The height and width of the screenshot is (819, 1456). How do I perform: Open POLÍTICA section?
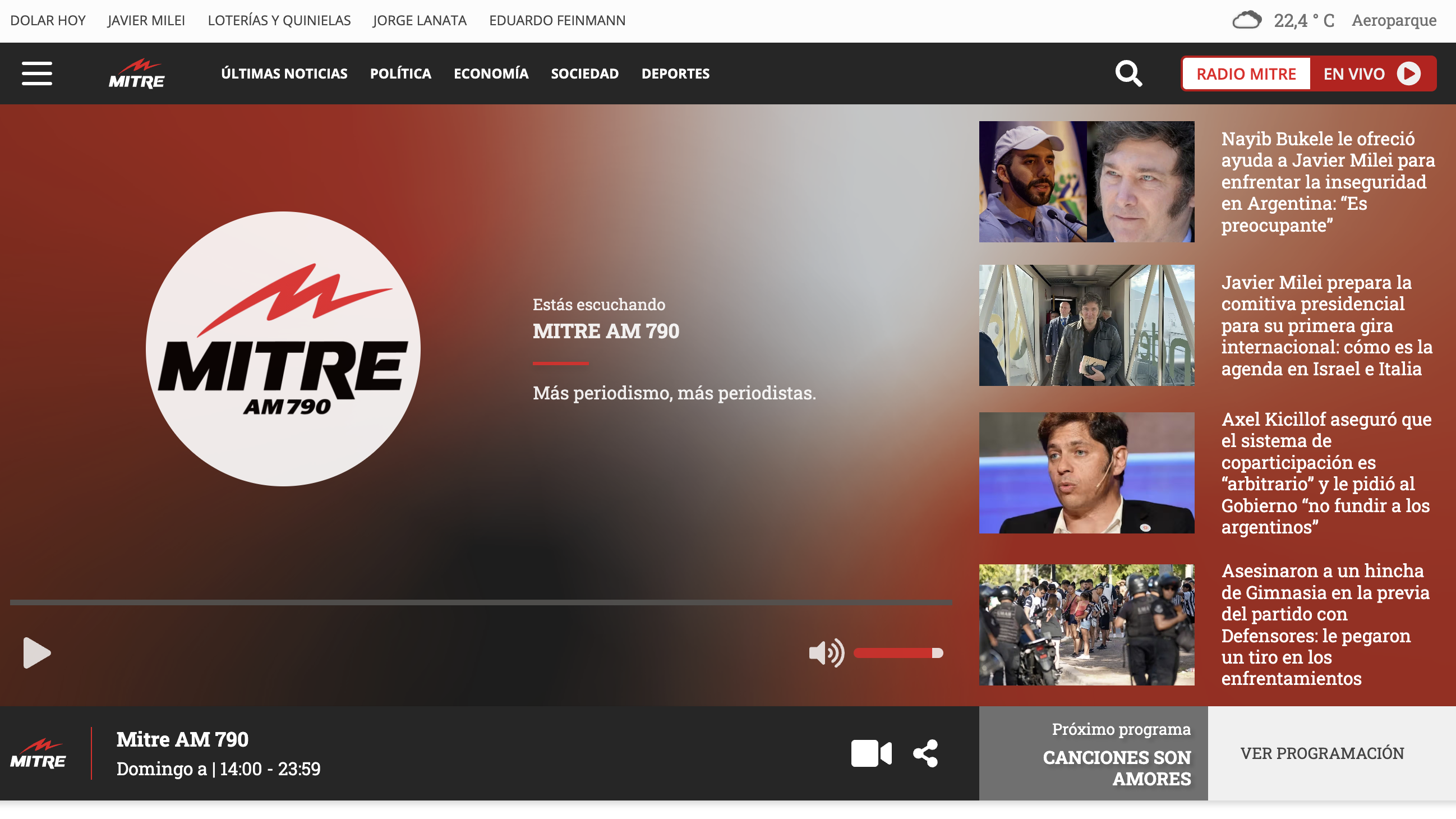tap(401, 73)
